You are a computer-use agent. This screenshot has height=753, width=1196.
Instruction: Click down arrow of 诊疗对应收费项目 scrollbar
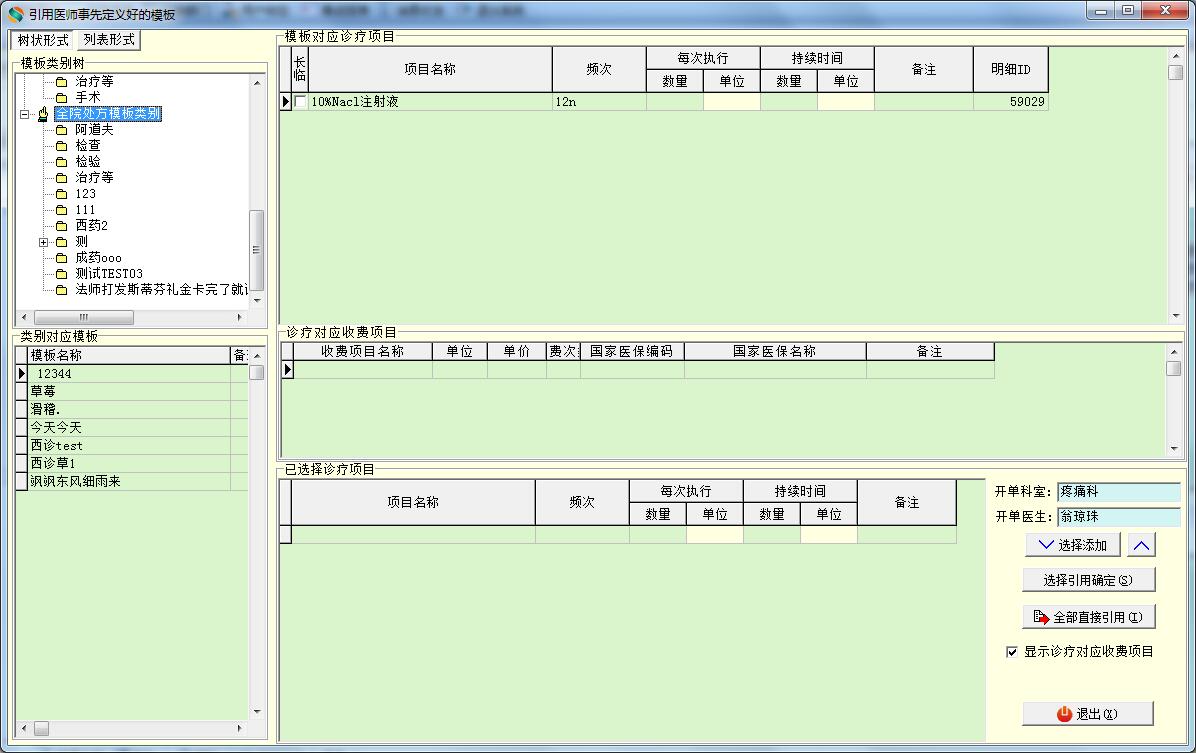pyautogui.click(x=1174, y=449)
